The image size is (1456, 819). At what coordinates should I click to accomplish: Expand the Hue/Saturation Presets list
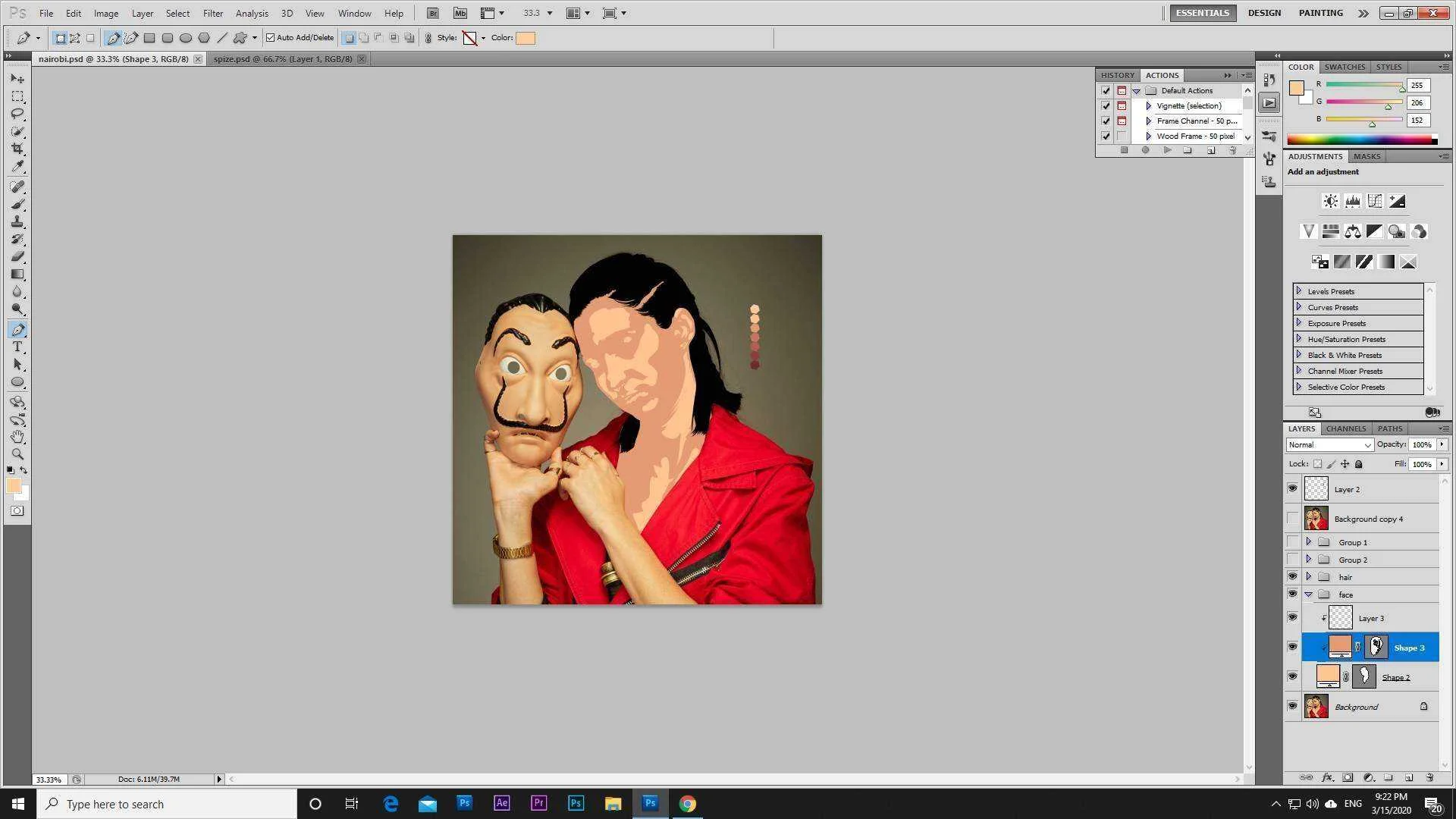(x=1298, y=339)
